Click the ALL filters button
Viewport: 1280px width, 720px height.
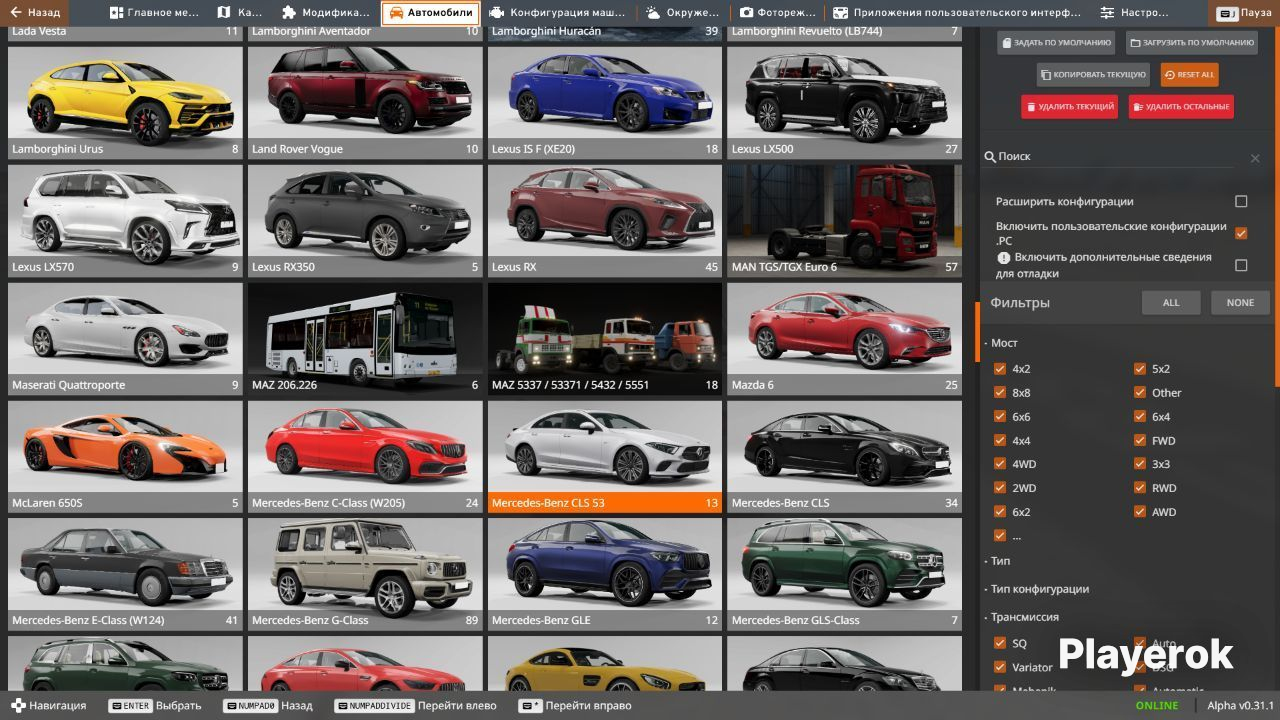click(1171, 303)
